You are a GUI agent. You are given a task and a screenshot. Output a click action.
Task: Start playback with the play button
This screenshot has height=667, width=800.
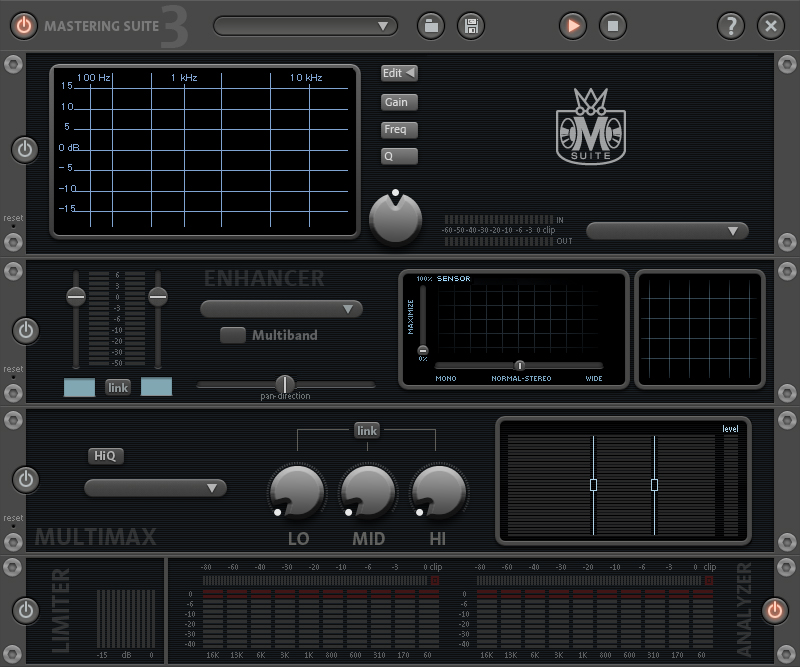coord(573,26)
